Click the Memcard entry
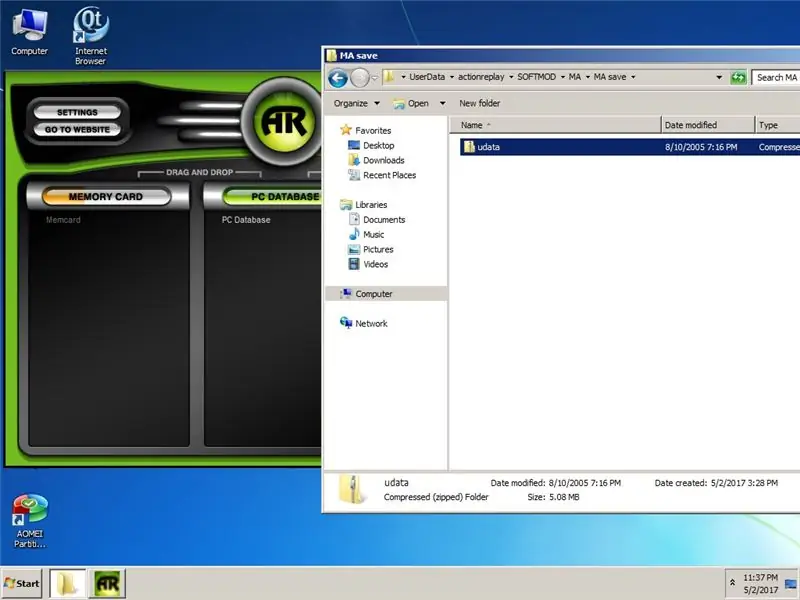 [63, 220]
